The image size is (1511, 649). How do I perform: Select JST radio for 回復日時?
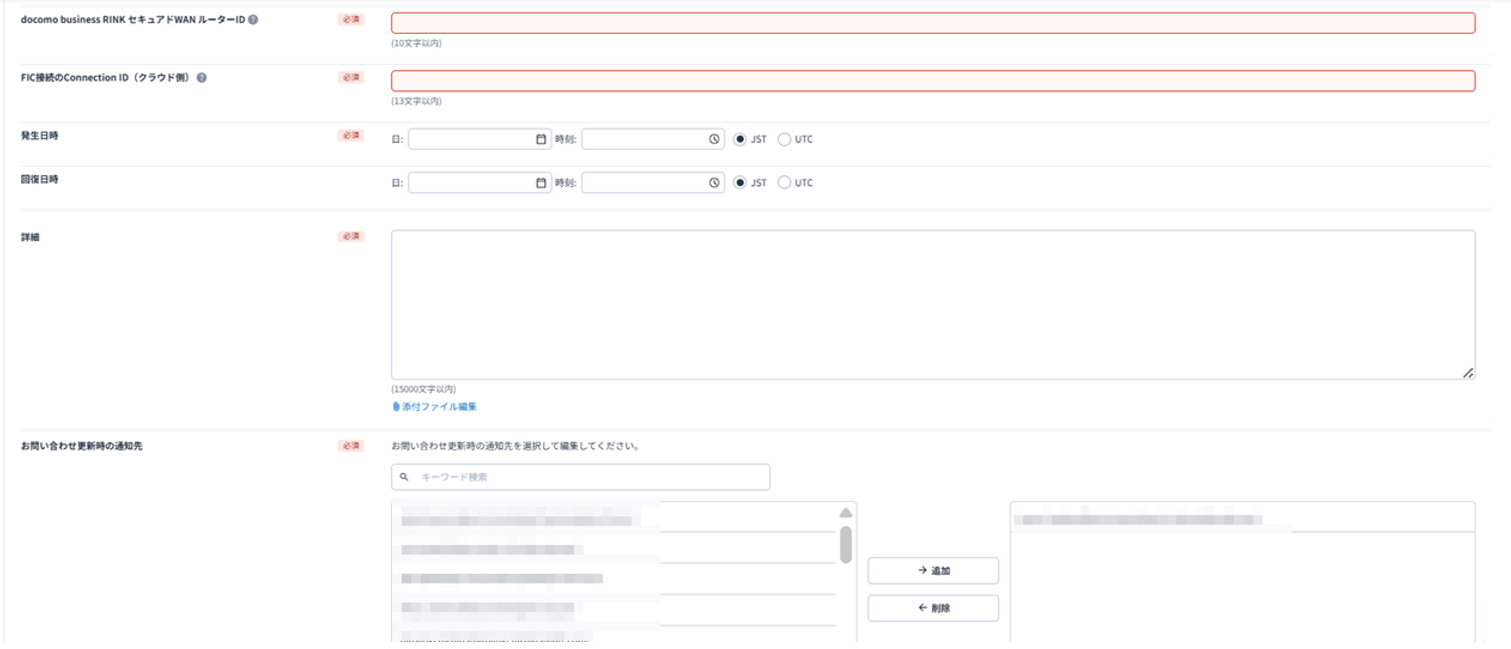tap(740, 183)
